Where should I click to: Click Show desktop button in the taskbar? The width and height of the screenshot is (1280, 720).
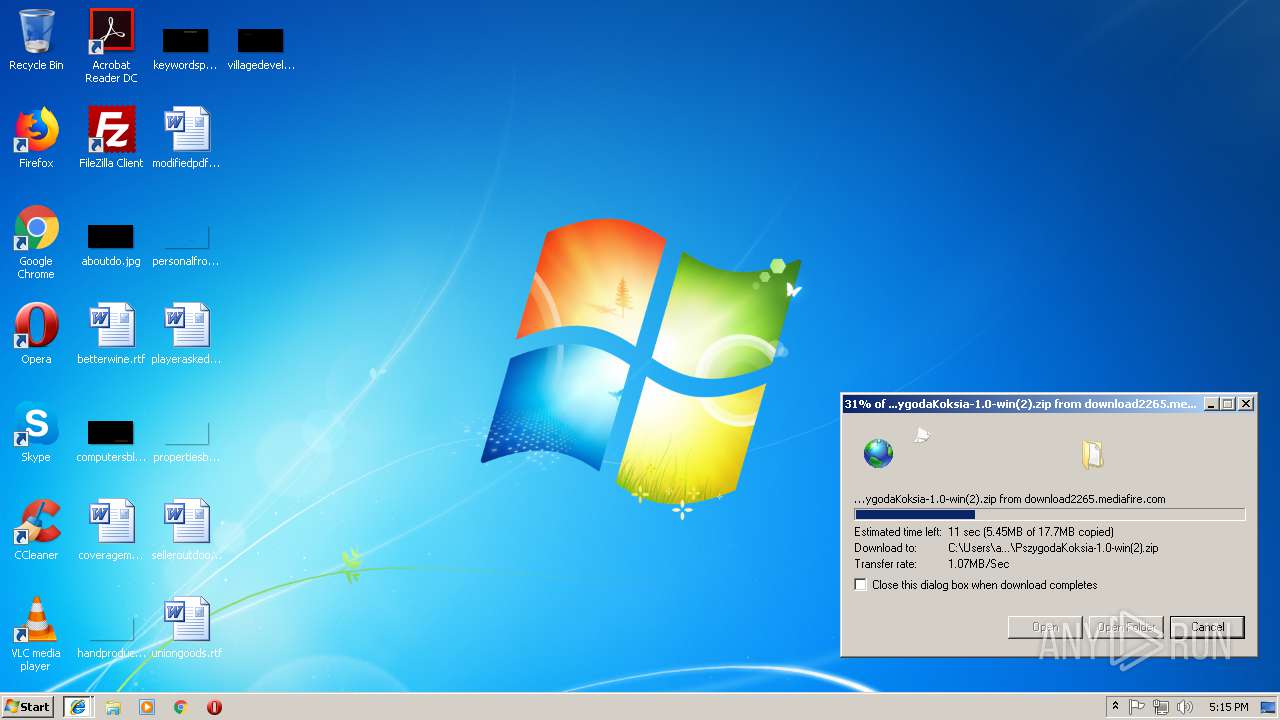(1267, 707)
